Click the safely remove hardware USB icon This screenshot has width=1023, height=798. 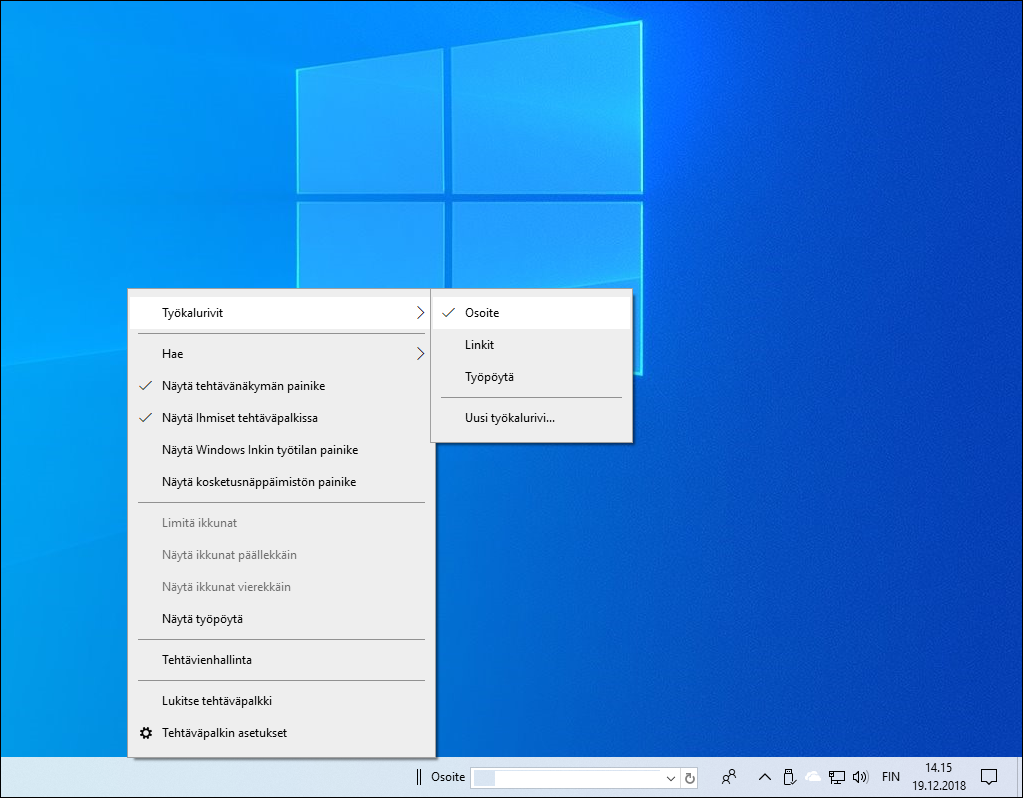[x=789, y=777]
